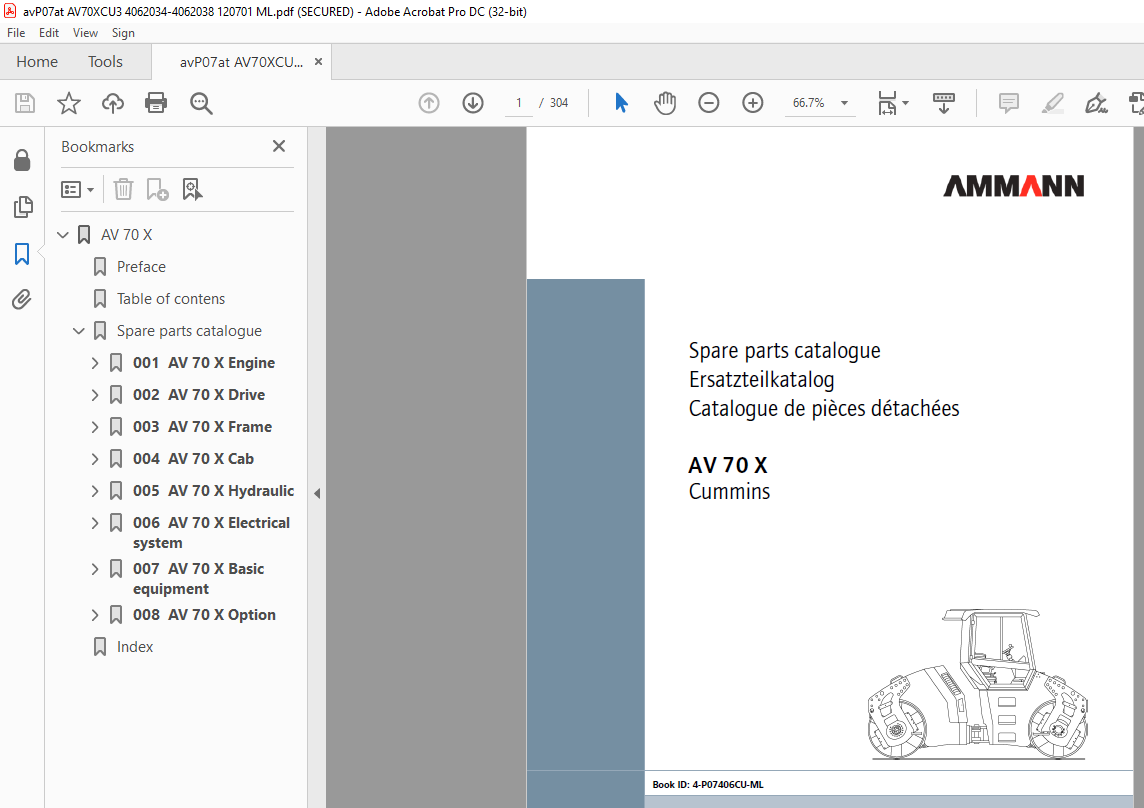Open the fit page options icon
The image size is (1144, 808).
coord(888,103)
